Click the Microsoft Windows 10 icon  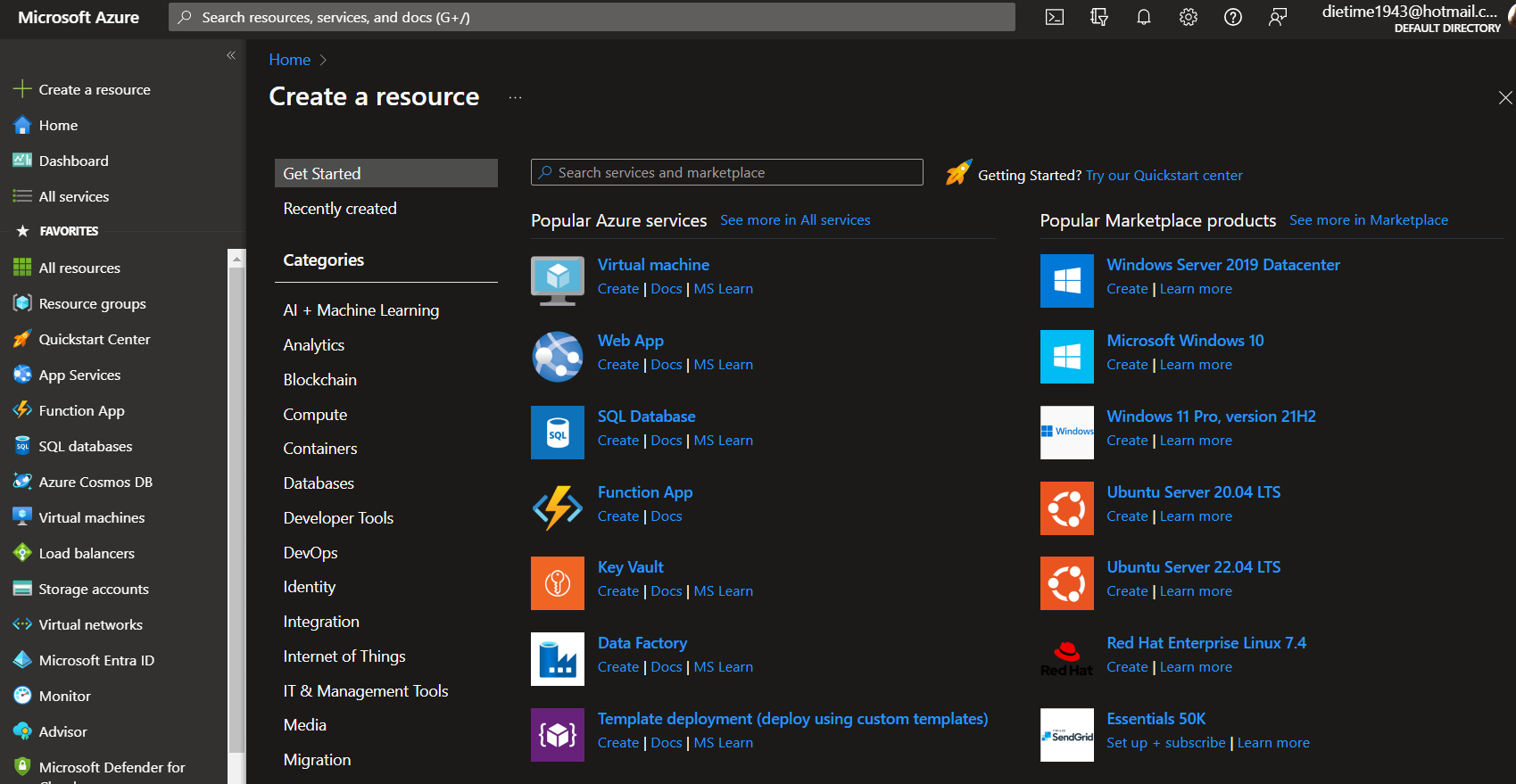(1067, 356)
